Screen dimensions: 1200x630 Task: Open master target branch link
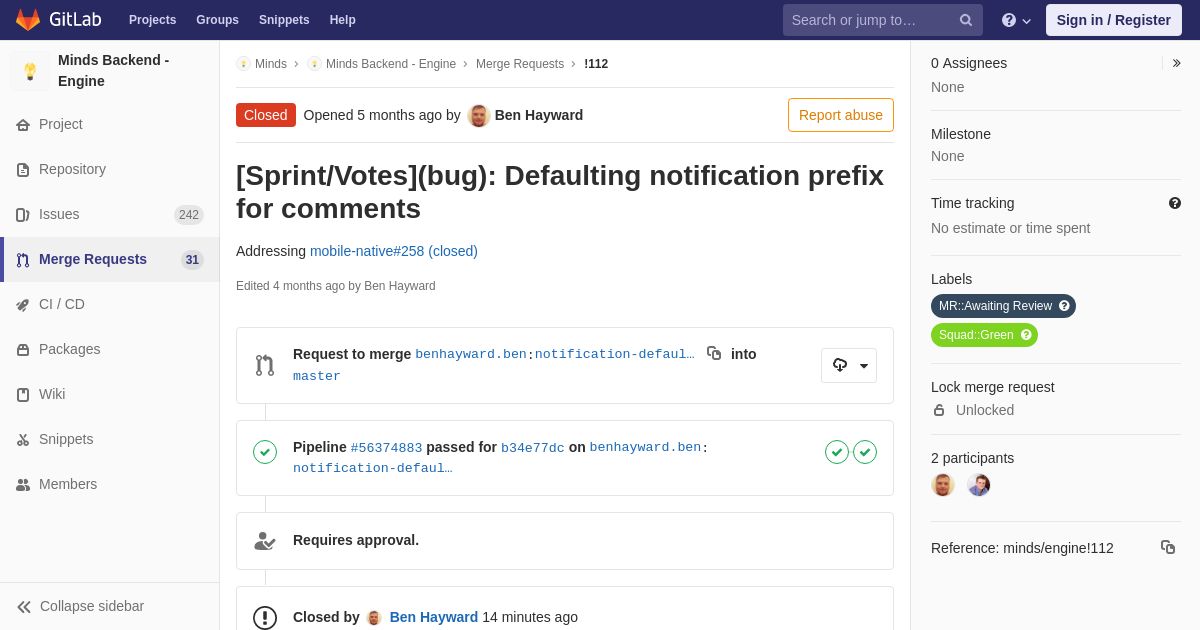(x=317, y=376)
